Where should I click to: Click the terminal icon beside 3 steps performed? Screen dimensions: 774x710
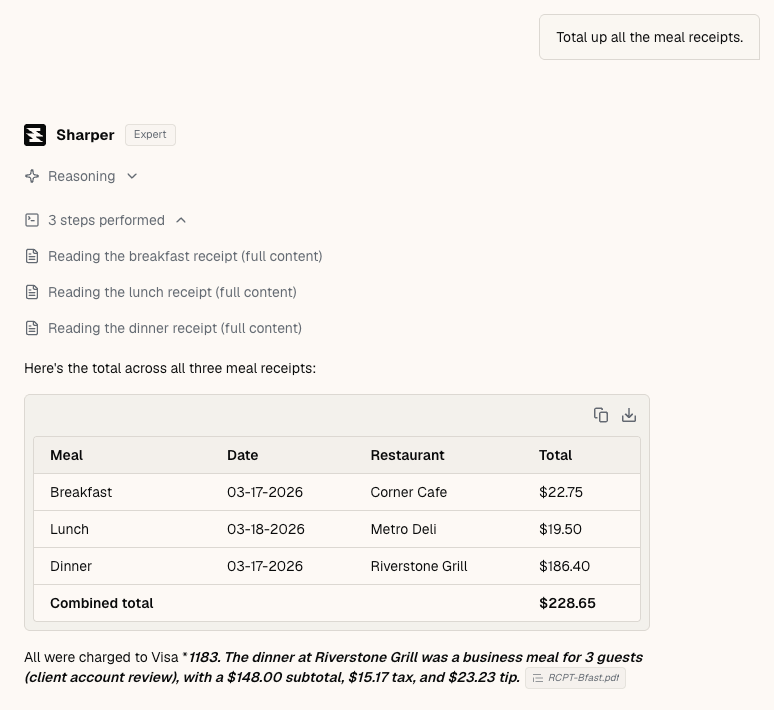[x=32, y=220]
